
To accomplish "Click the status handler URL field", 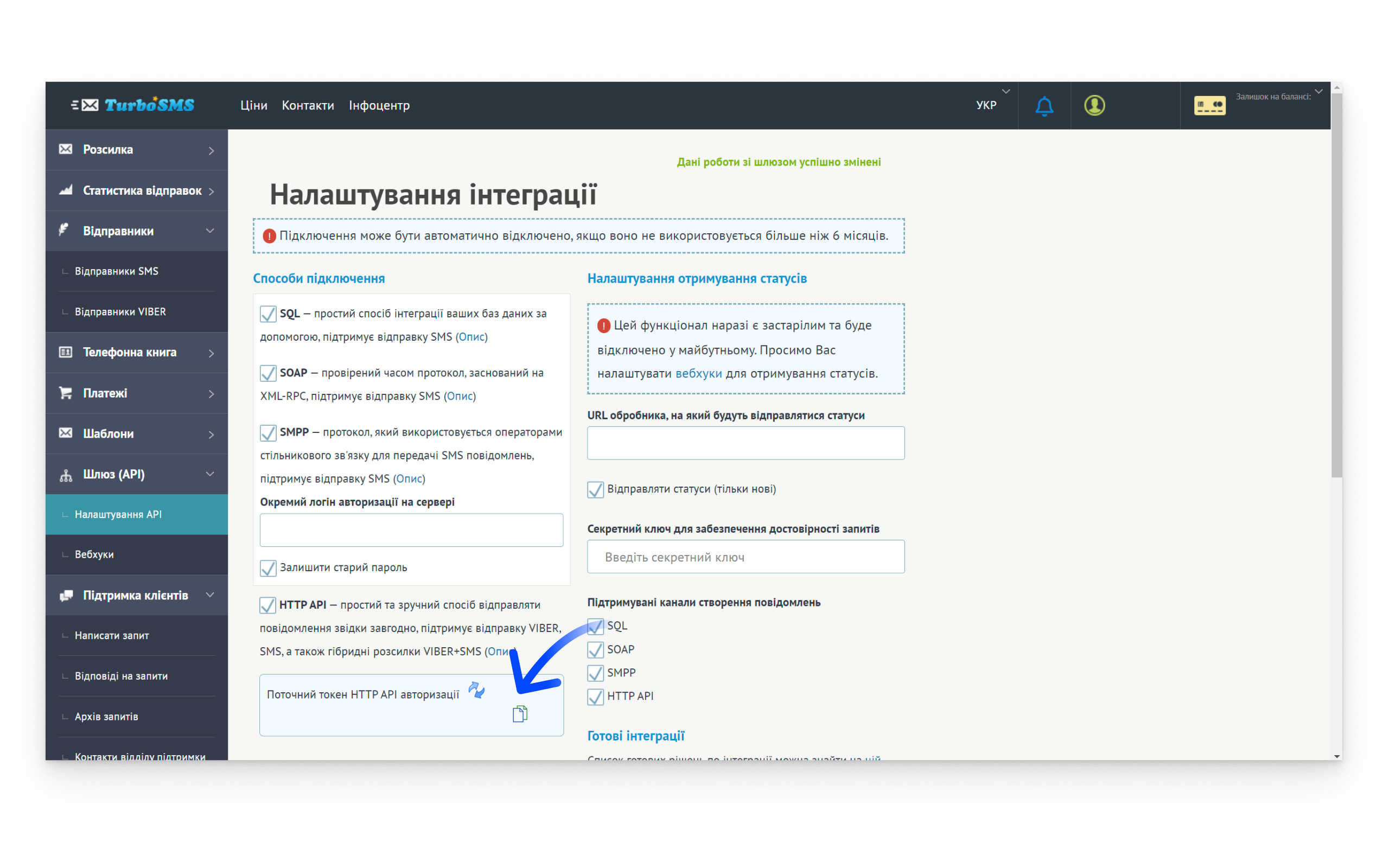I will click(746, 443).
